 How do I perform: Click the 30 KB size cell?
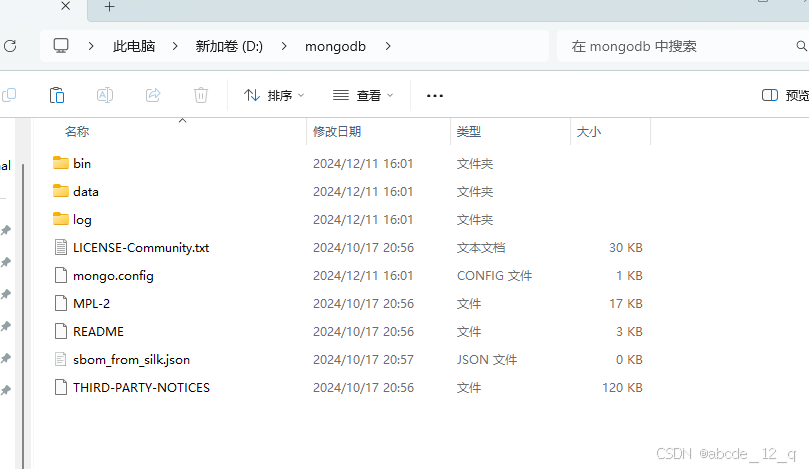pos(625,248)
